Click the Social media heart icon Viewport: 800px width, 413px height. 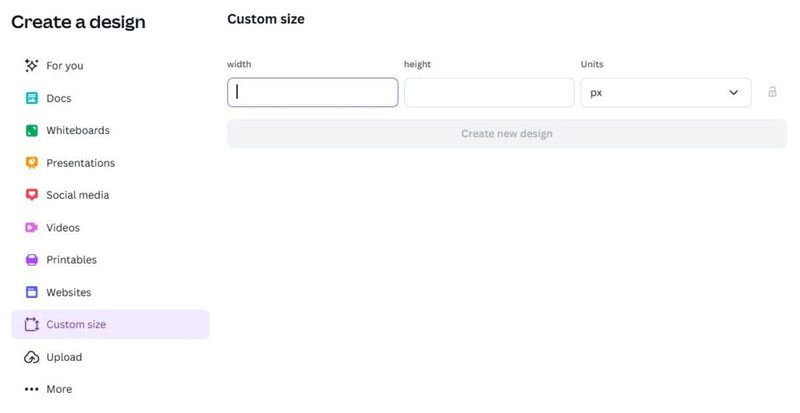pos(31,195)
